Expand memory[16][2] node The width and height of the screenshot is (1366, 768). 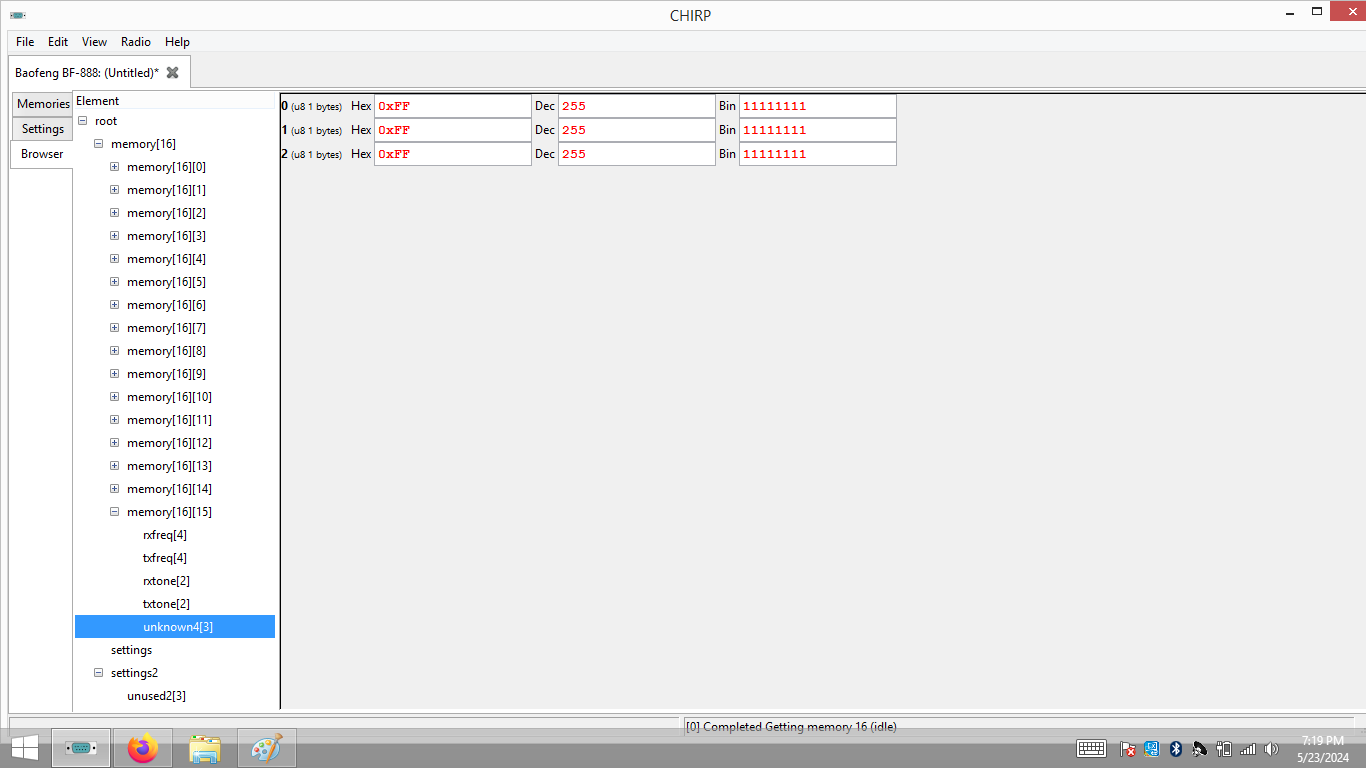[115, 213]
